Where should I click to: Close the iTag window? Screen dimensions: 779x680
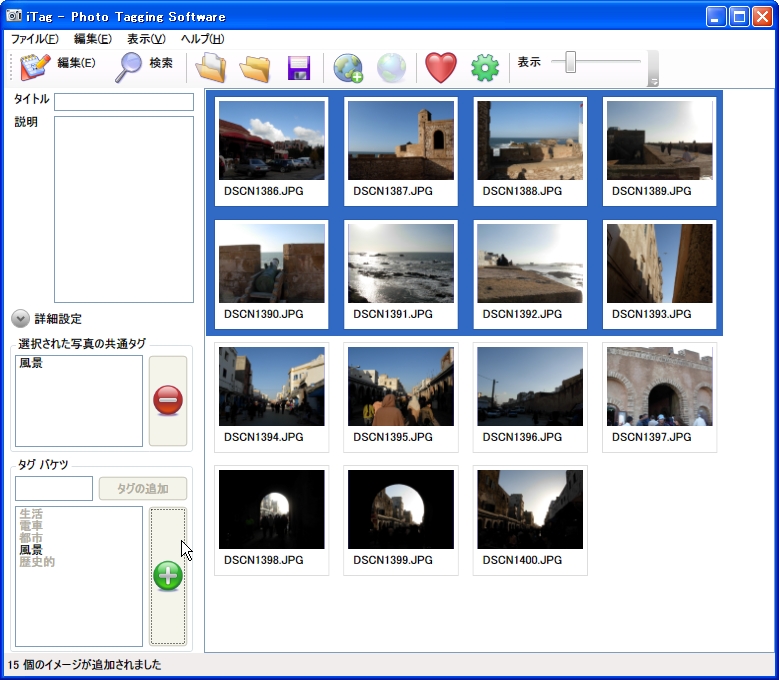762,17
